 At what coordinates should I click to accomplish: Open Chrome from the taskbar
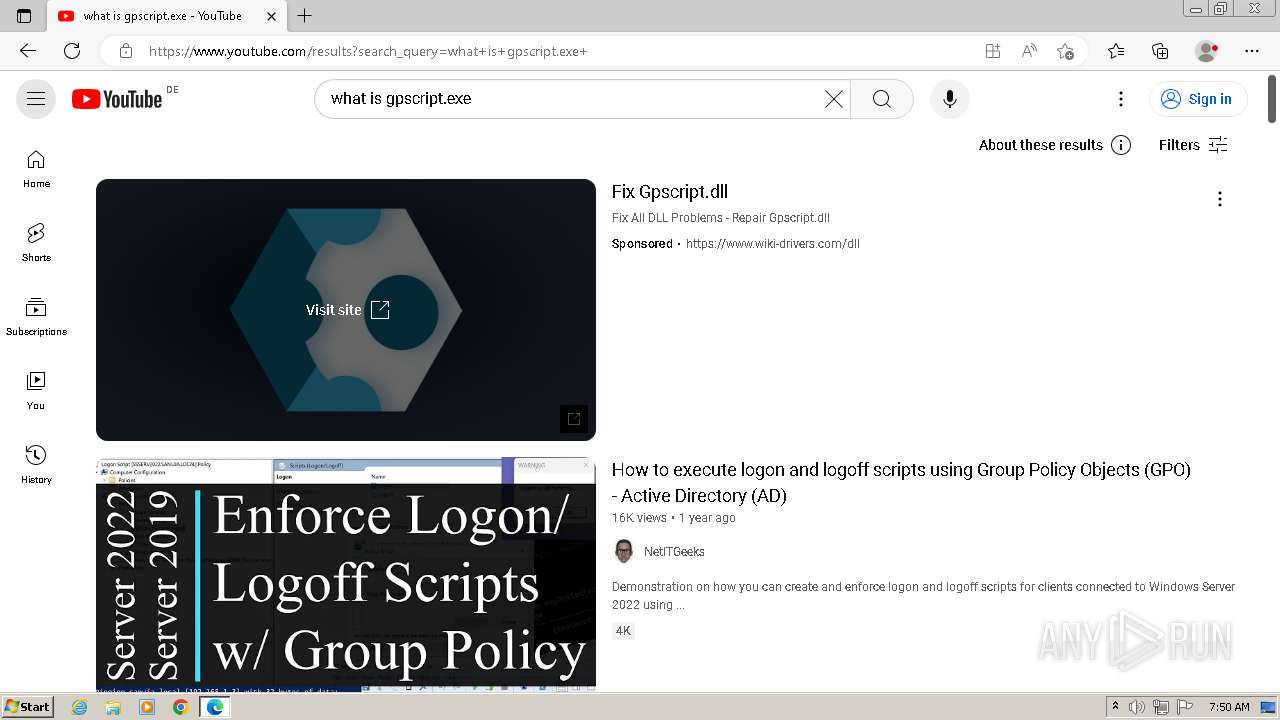click(180, 707)
